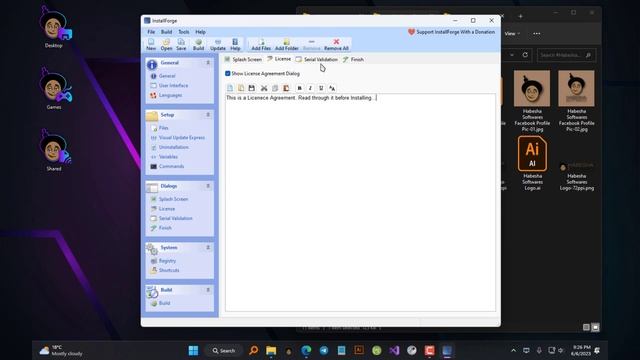Open the Windows Start menu

coord(193,351)
